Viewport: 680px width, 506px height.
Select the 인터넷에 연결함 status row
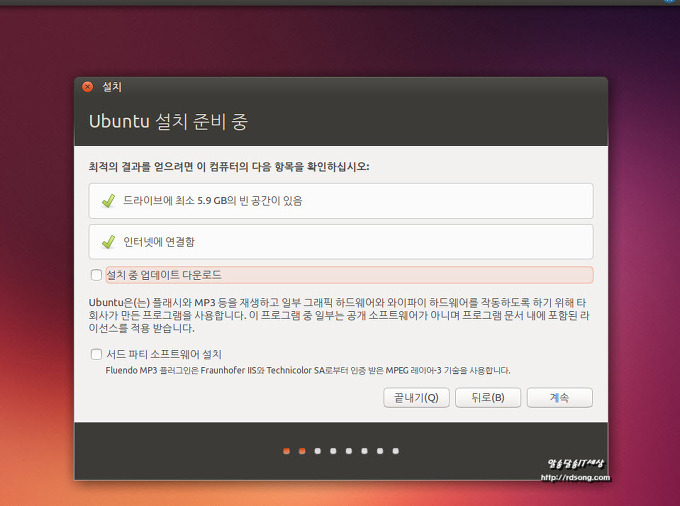click(x=340, y=242)
